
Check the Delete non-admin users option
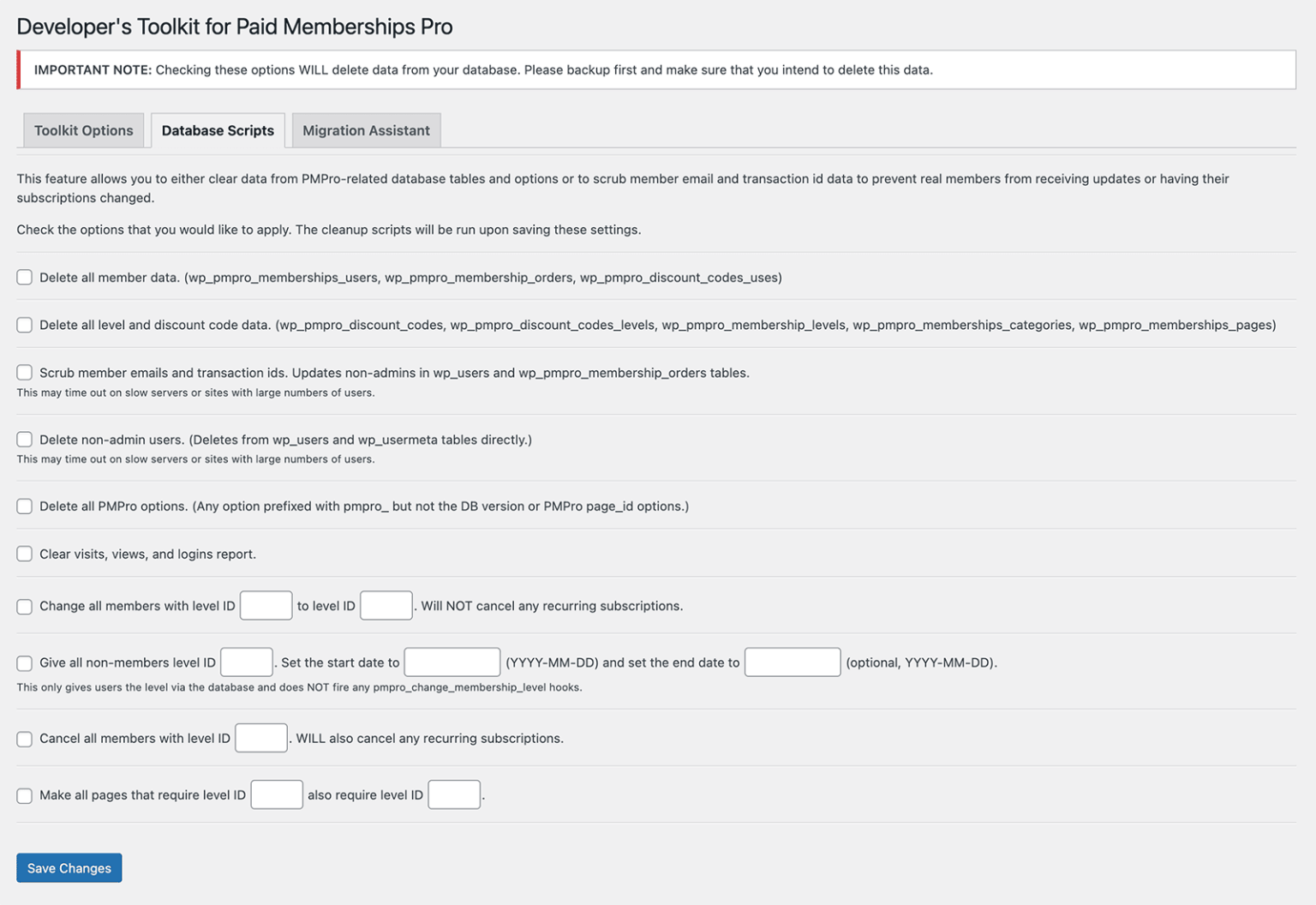tap(24, 439)
